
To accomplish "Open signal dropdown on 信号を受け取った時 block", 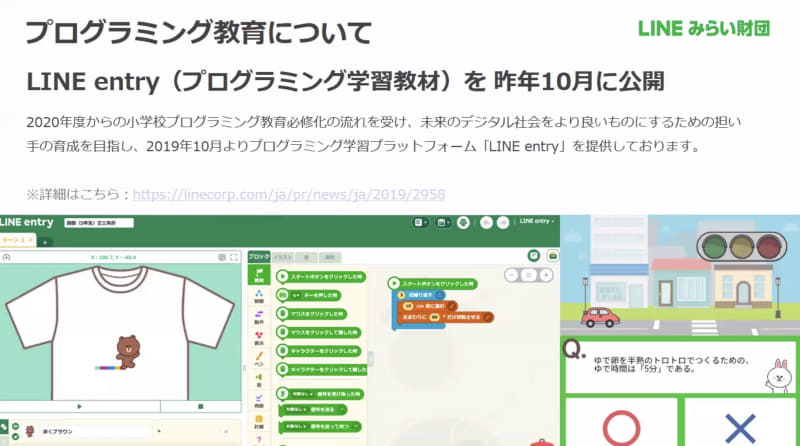I will [301, 394].
